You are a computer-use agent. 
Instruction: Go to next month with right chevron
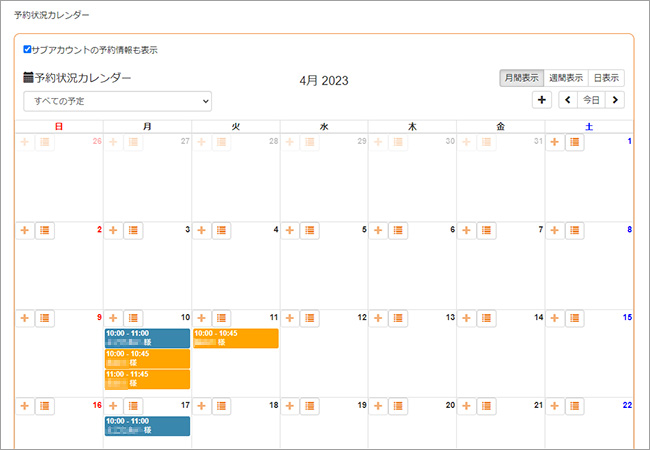click(x=615, y=99)
